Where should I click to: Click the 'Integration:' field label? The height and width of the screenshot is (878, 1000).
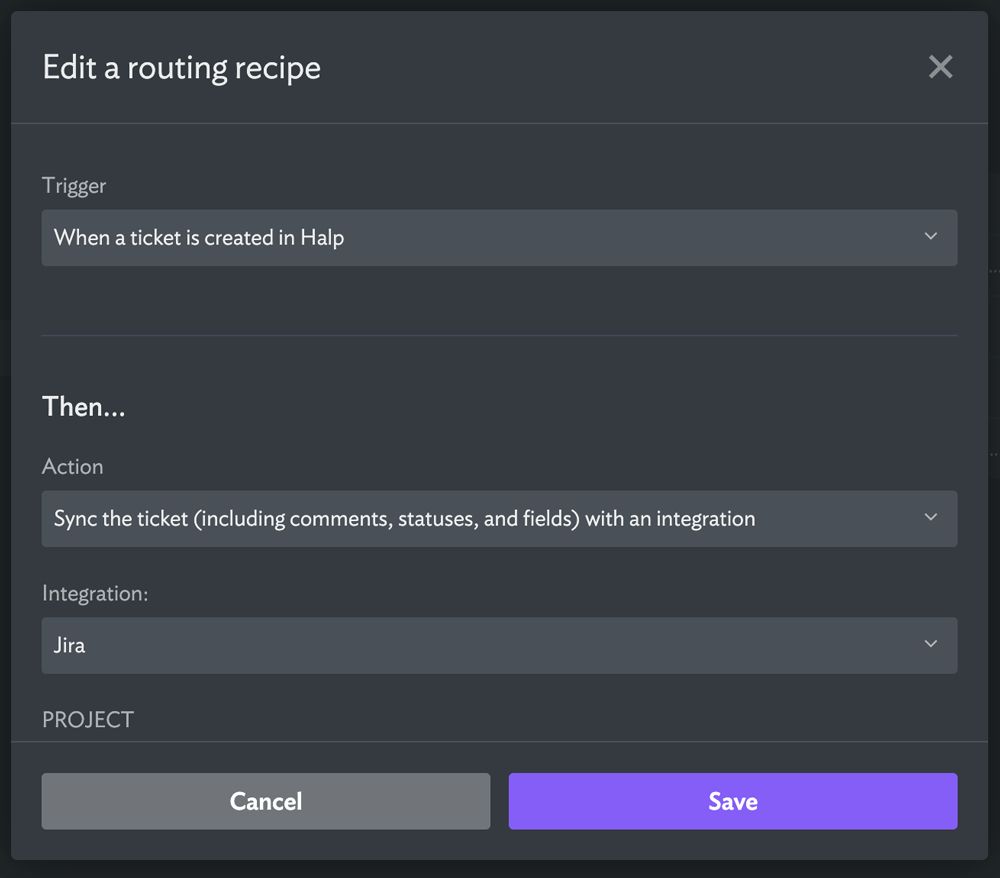(x=95, y=594)
